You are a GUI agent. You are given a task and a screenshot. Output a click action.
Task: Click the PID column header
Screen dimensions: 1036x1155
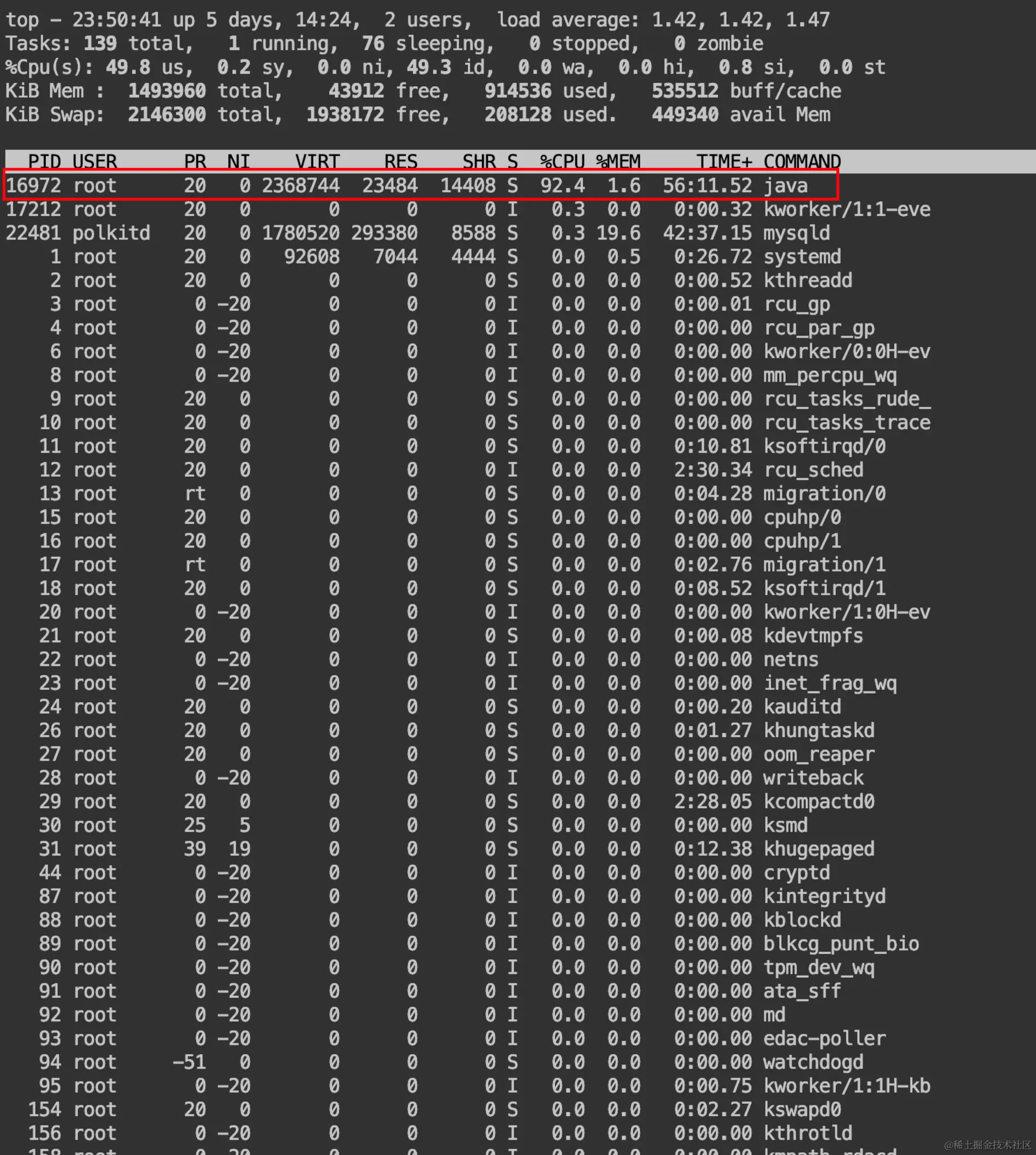point(44,161)
